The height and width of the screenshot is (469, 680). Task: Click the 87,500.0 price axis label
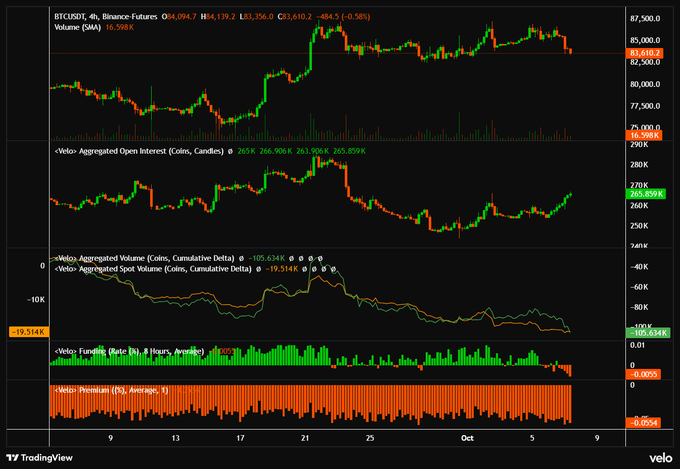pyautogui.click(x=645, y=19)
